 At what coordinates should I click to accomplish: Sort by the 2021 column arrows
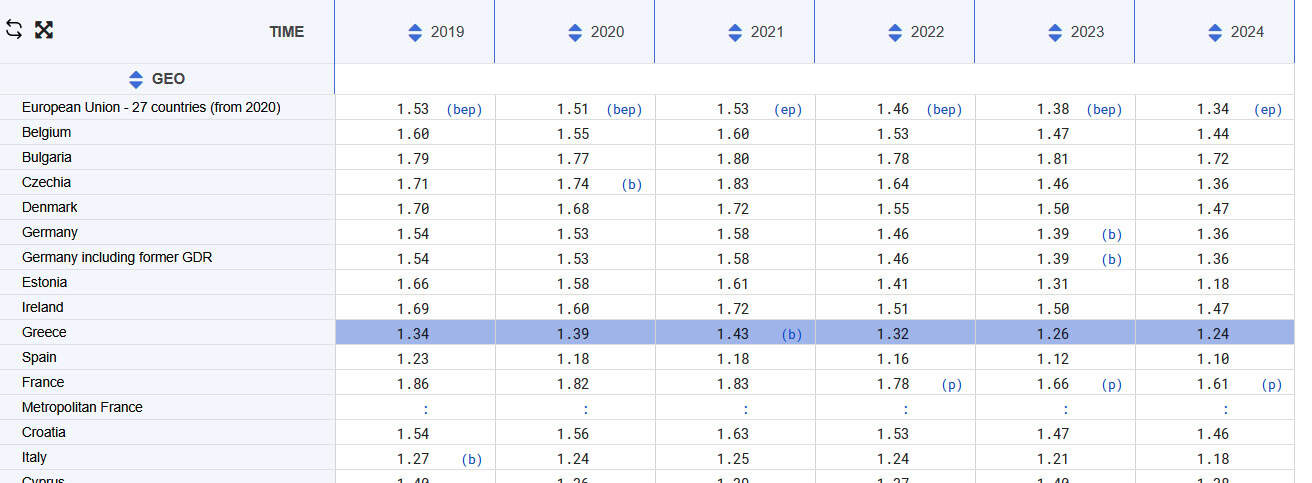click(x=735, y=32)
